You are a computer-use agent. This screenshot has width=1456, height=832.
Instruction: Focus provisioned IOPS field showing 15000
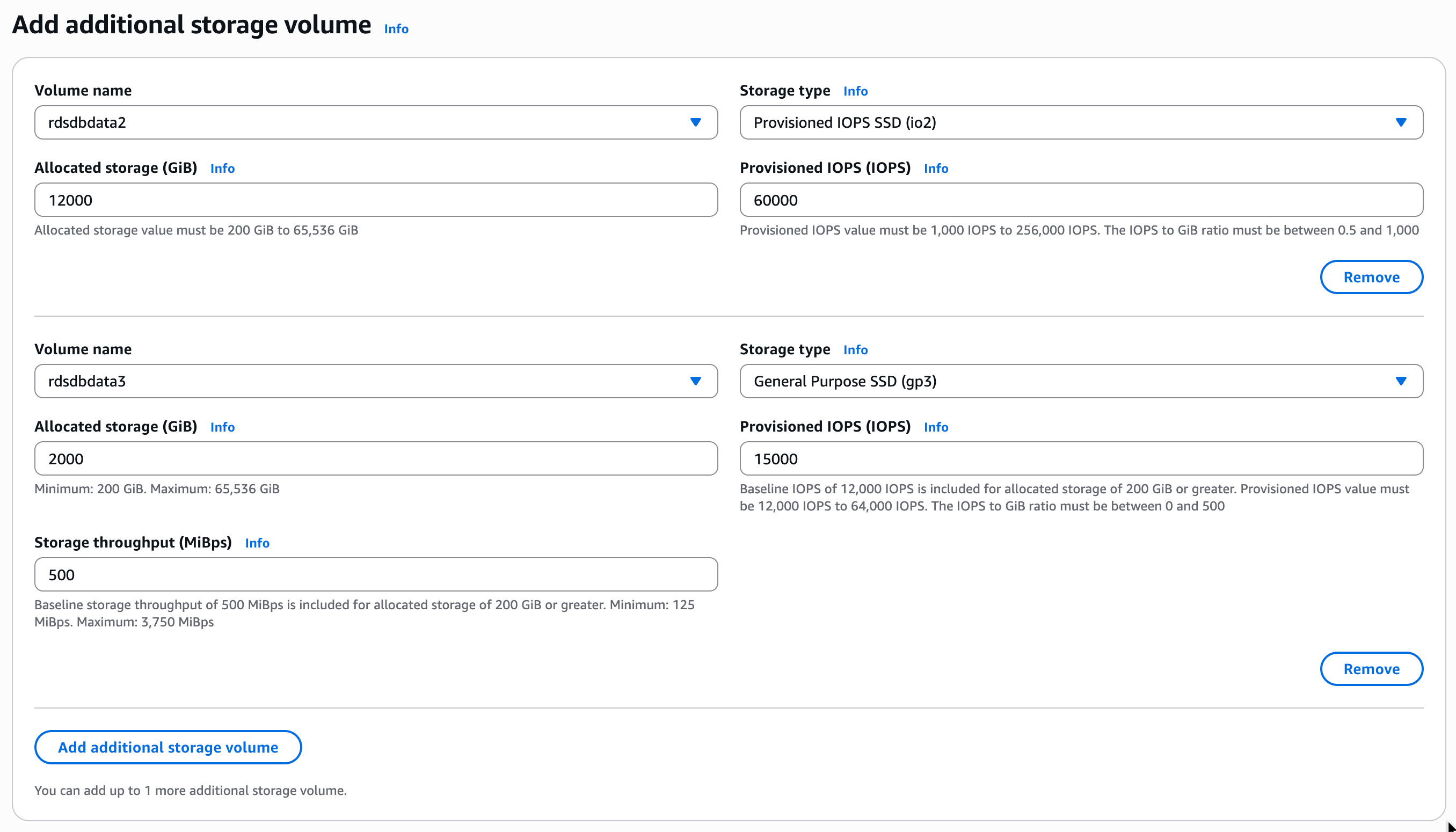click(1081, 459)
